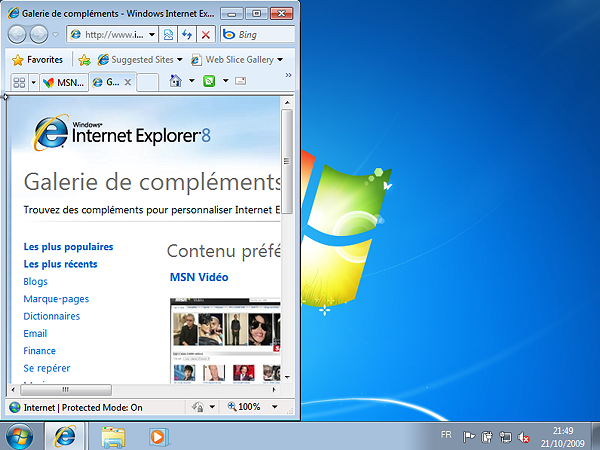This screenshot has height=450, width=600.
Task: Click the Add to Favorites Bar star icon
Action: [x=84, y=59]
